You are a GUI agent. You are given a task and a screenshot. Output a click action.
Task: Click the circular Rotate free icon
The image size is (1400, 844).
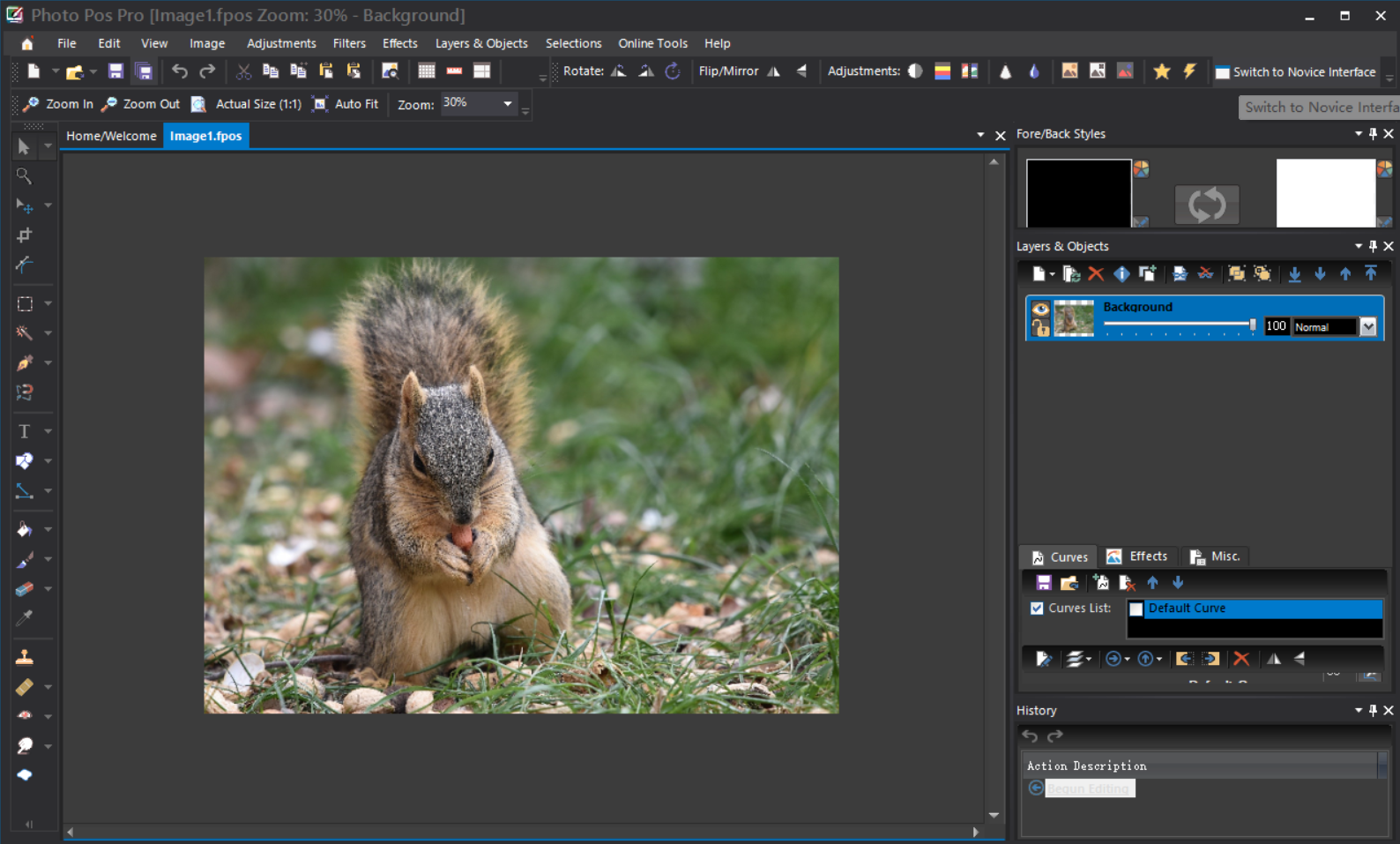pos(673,71)
